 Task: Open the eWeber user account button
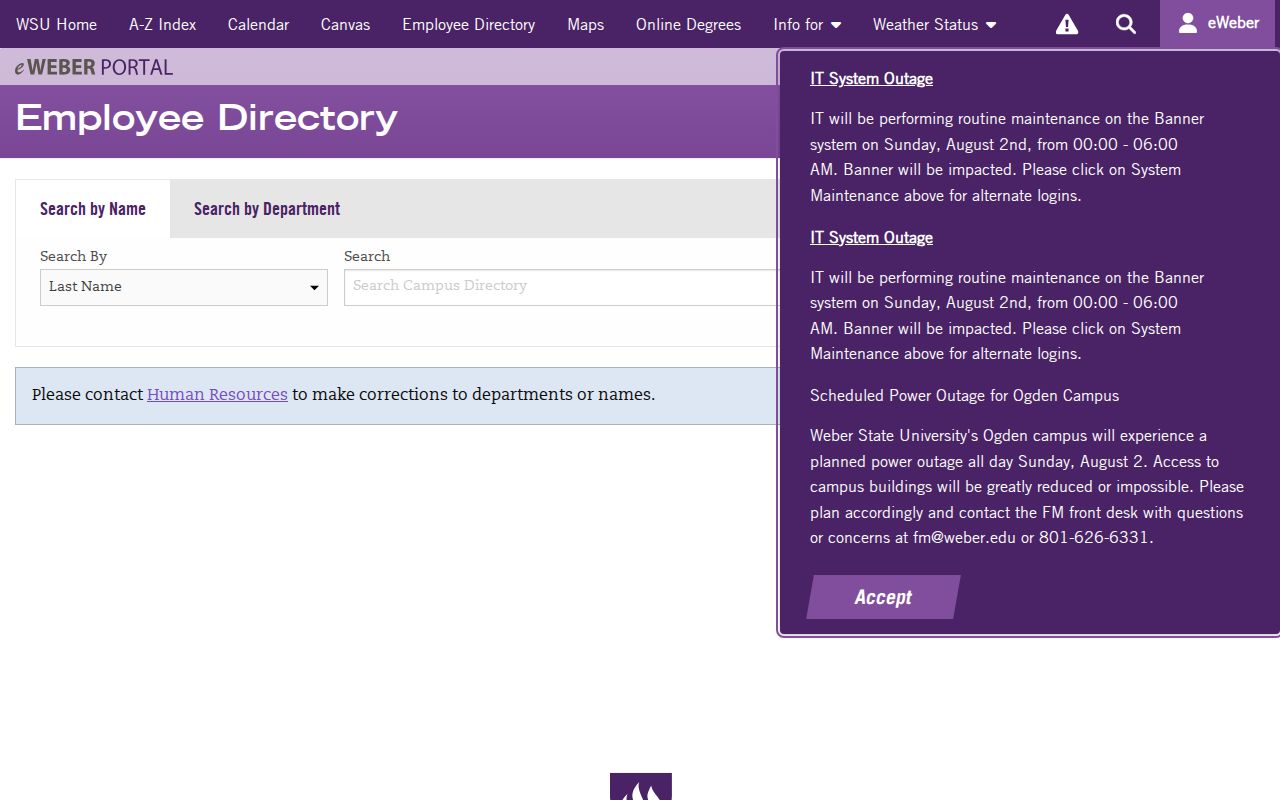[1218, 23]
